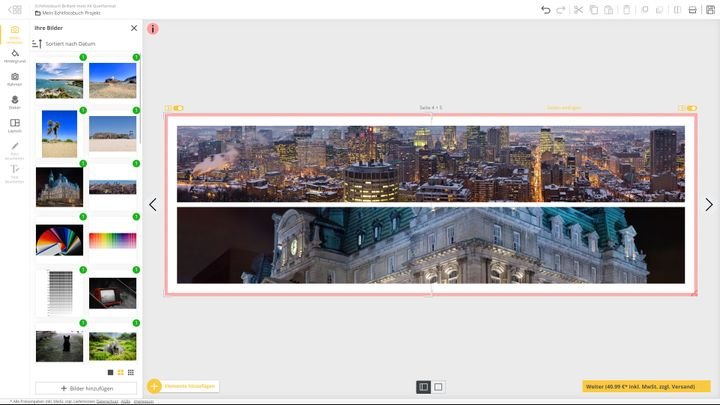Go to next page spread arrow
720x405 pixels.
tap(709, 205)
